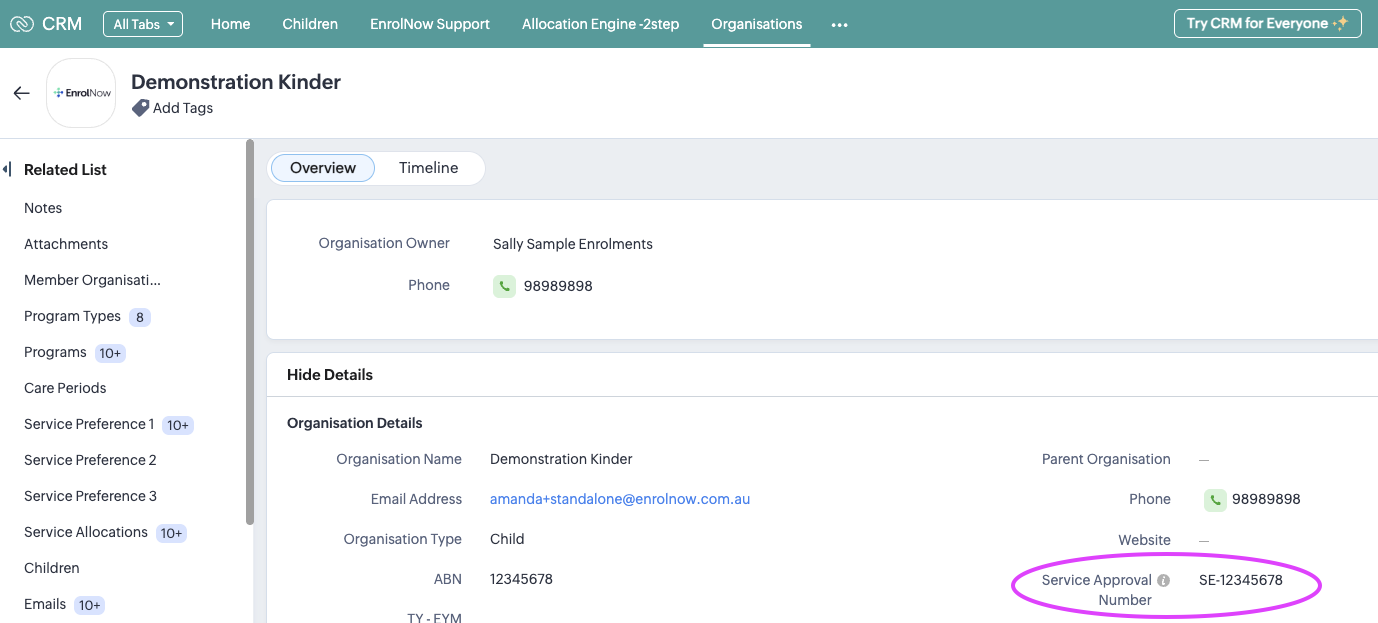Click Add Tags link
The image size is (1378, 623).
tap(183, 108)
